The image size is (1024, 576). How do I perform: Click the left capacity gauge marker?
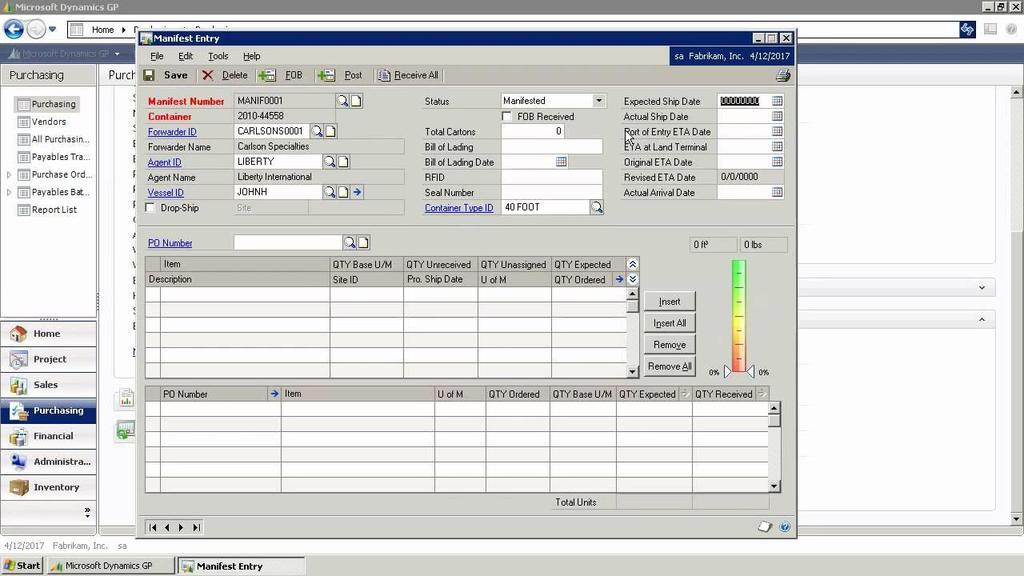(728, 372)
